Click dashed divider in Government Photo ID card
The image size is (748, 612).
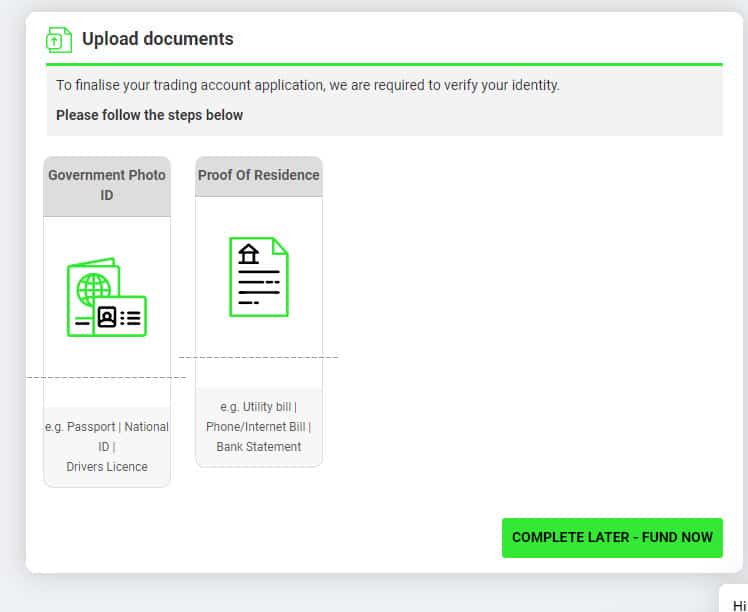tap(106, 377)
